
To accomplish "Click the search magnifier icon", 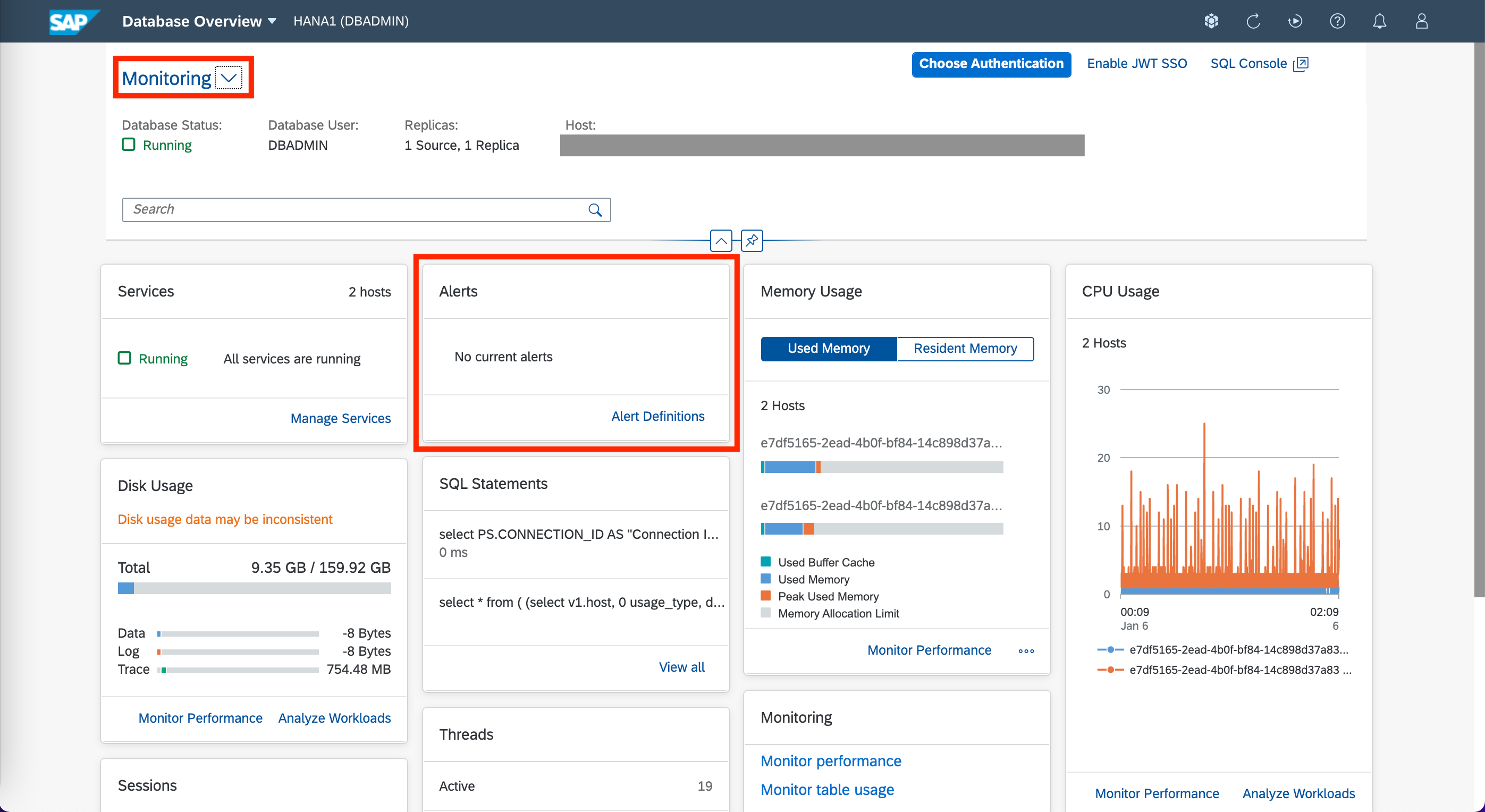I will [x=595, y=210].
